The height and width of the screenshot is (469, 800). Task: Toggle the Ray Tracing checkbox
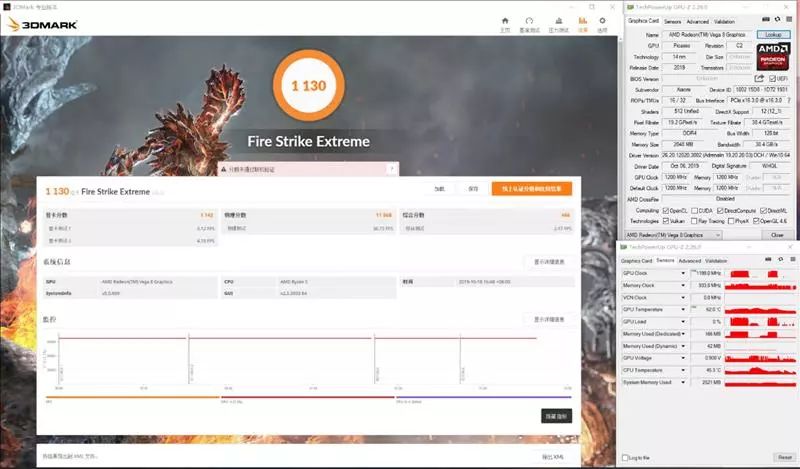(694, 221)
